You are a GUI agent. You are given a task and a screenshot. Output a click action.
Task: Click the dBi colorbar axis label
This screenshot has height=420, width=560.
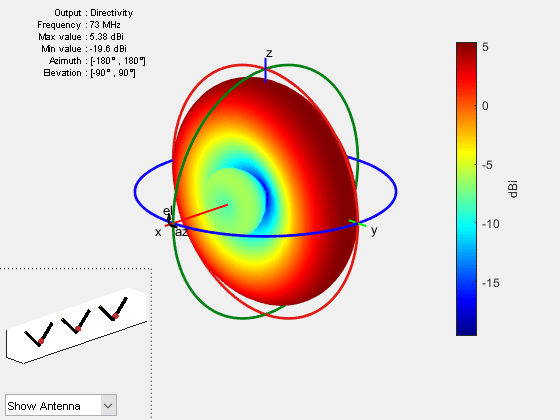point(513,189)
